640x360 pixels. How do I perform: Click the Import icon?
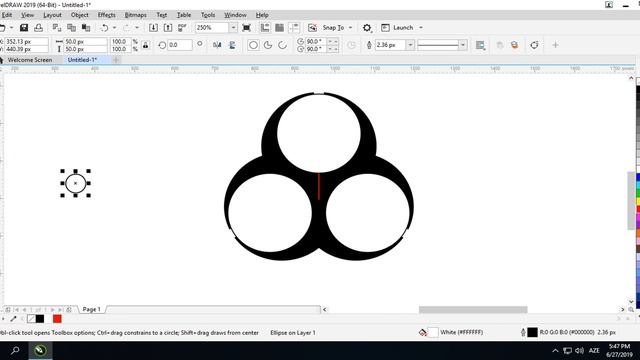click(x=153, y=28)
